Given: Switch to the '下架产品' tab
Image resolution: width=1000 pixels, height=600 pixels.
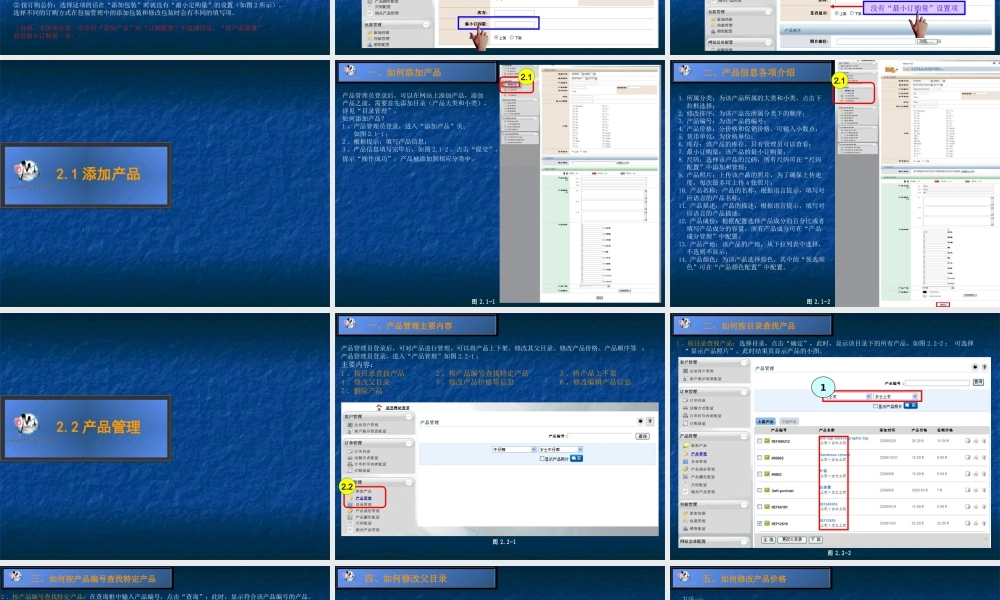Looking at the screenshot, I should point(787,421).
